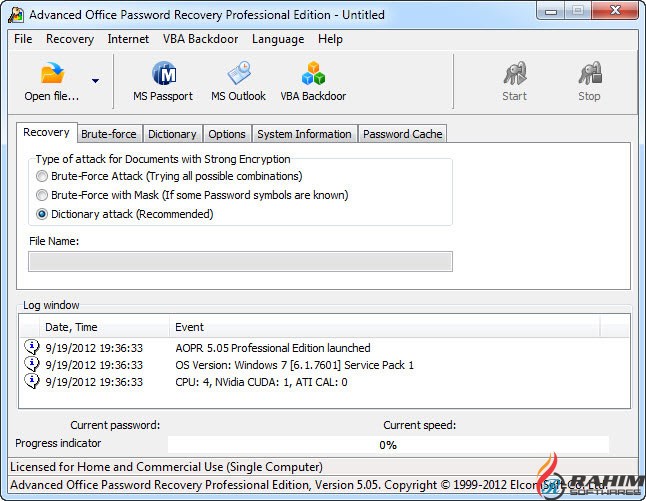Switch to the System Information tab
Screen dimensions: 646x501
coord(304,134)
